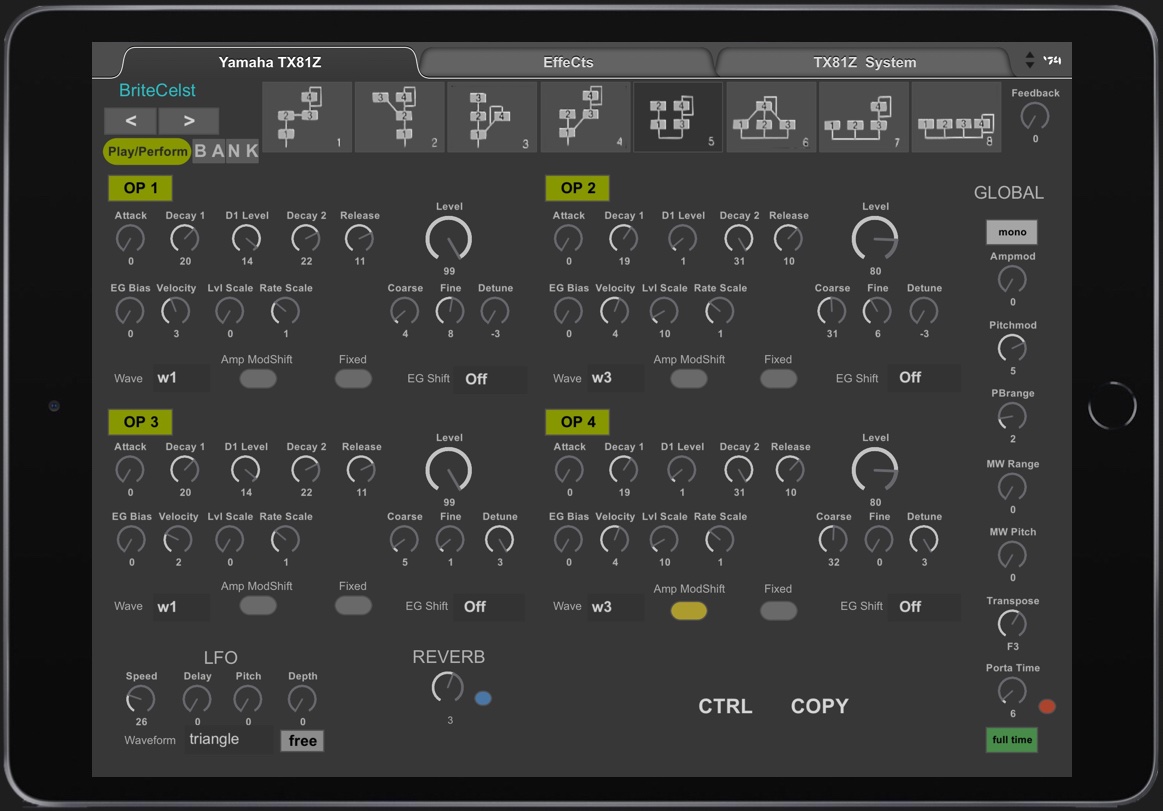Select FM algorithm 1 diagram

(x=306, y=117)
